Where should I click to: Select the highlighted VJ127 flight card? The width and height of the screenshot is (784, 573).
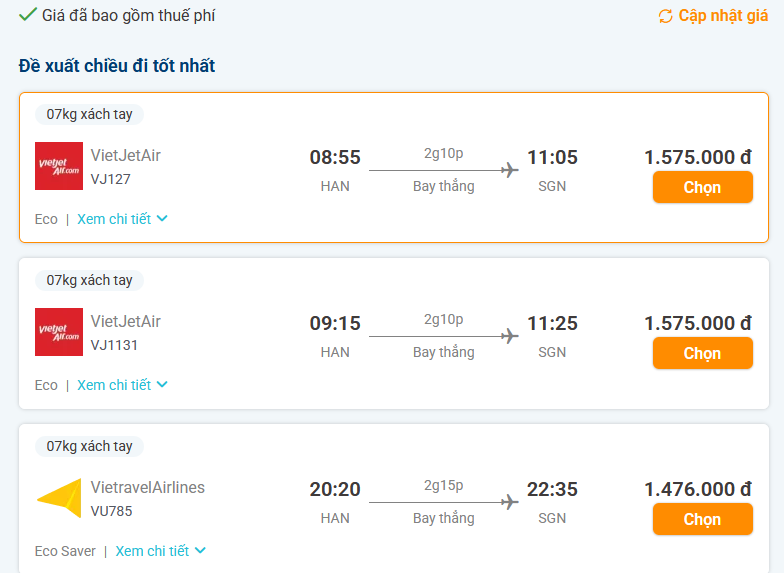click(x=394, y=168)
